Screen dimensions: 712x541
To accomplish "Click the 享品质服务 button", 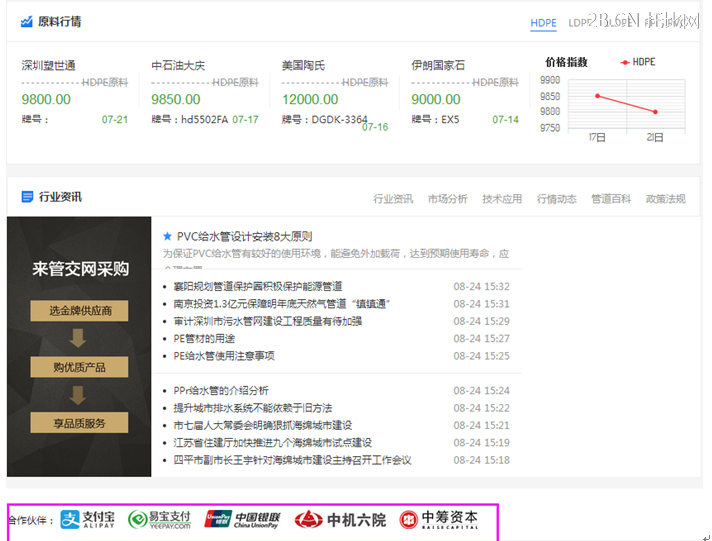I will (x=79, y=423).
